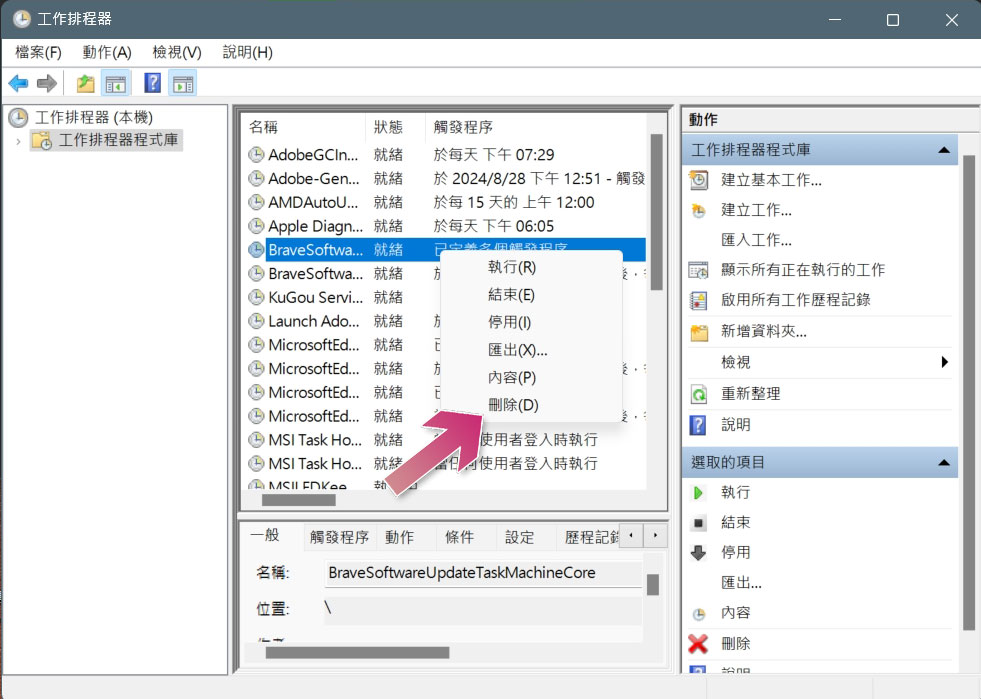Sort tasks by the 名稱 column header

coord(303,127)
